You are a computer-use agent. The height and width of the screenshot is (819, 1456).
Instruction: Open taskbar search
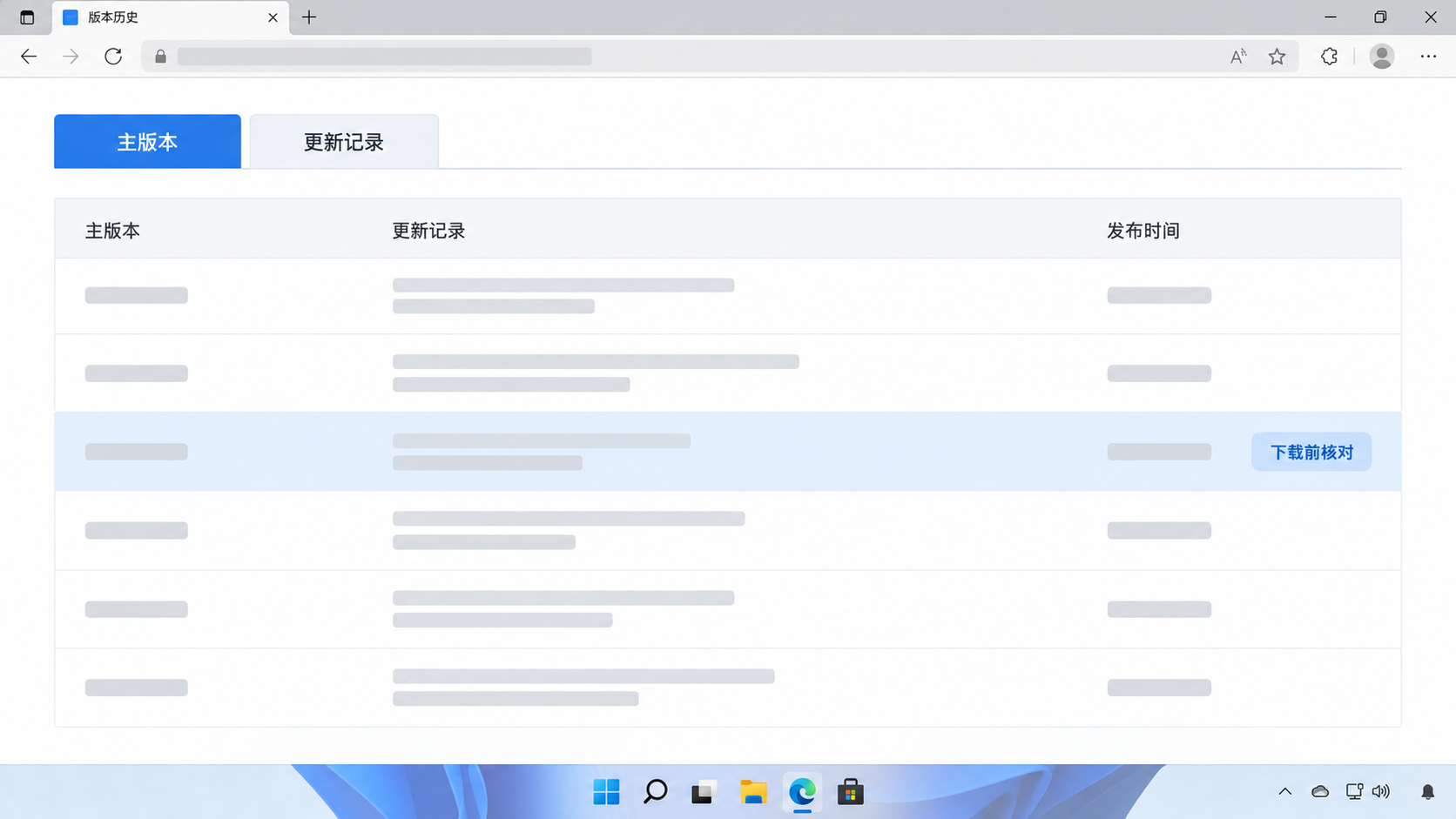[655, 792]
